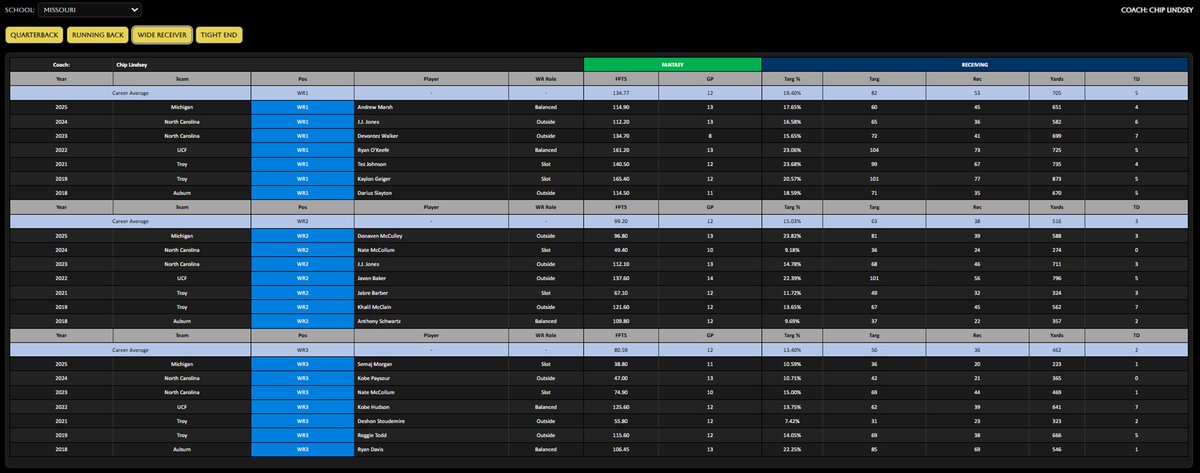Click the Coach: Chip Lindsey header text

point(1155,10)
